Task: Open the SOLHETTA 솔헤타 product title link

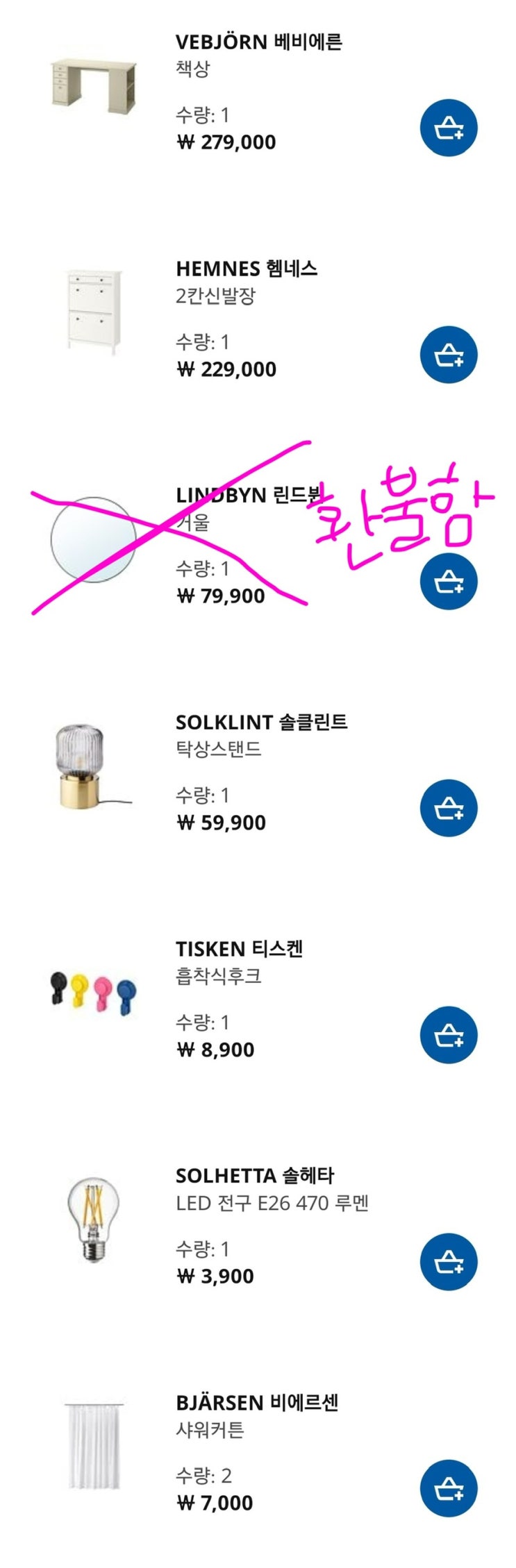Action: [255, 1176]
